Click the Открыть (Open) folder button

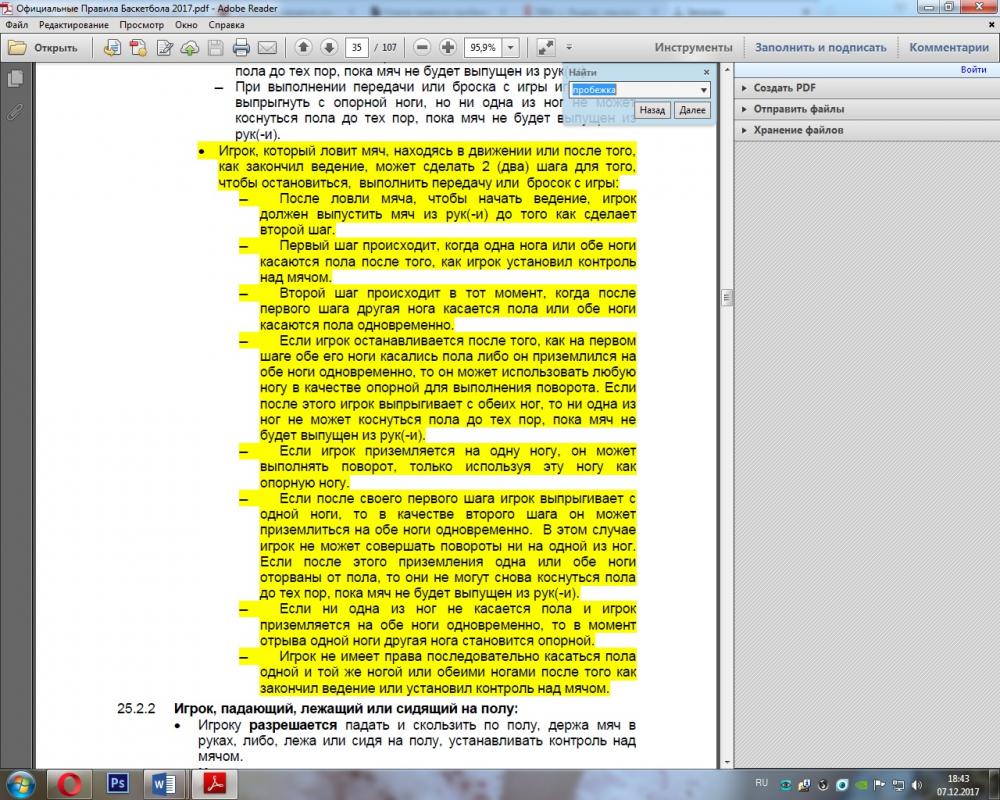pos(44,47)
